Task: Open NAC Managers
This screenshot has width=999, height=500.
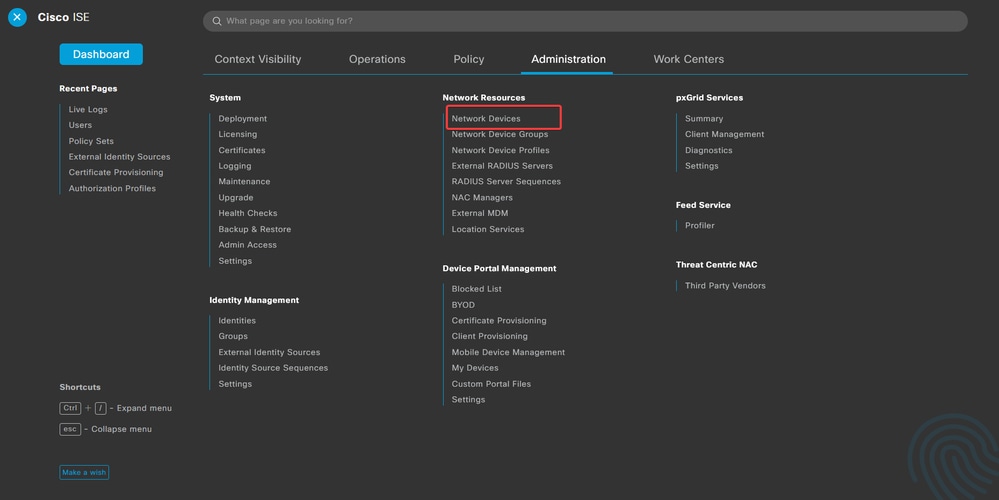Action: (482, 197)
